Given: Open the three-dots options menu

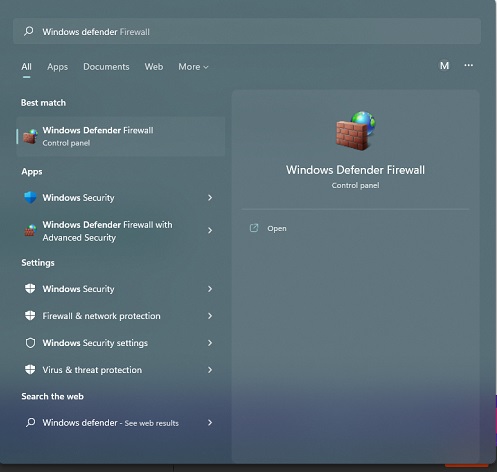Looking at the screenshot, I should click(468, 65).
